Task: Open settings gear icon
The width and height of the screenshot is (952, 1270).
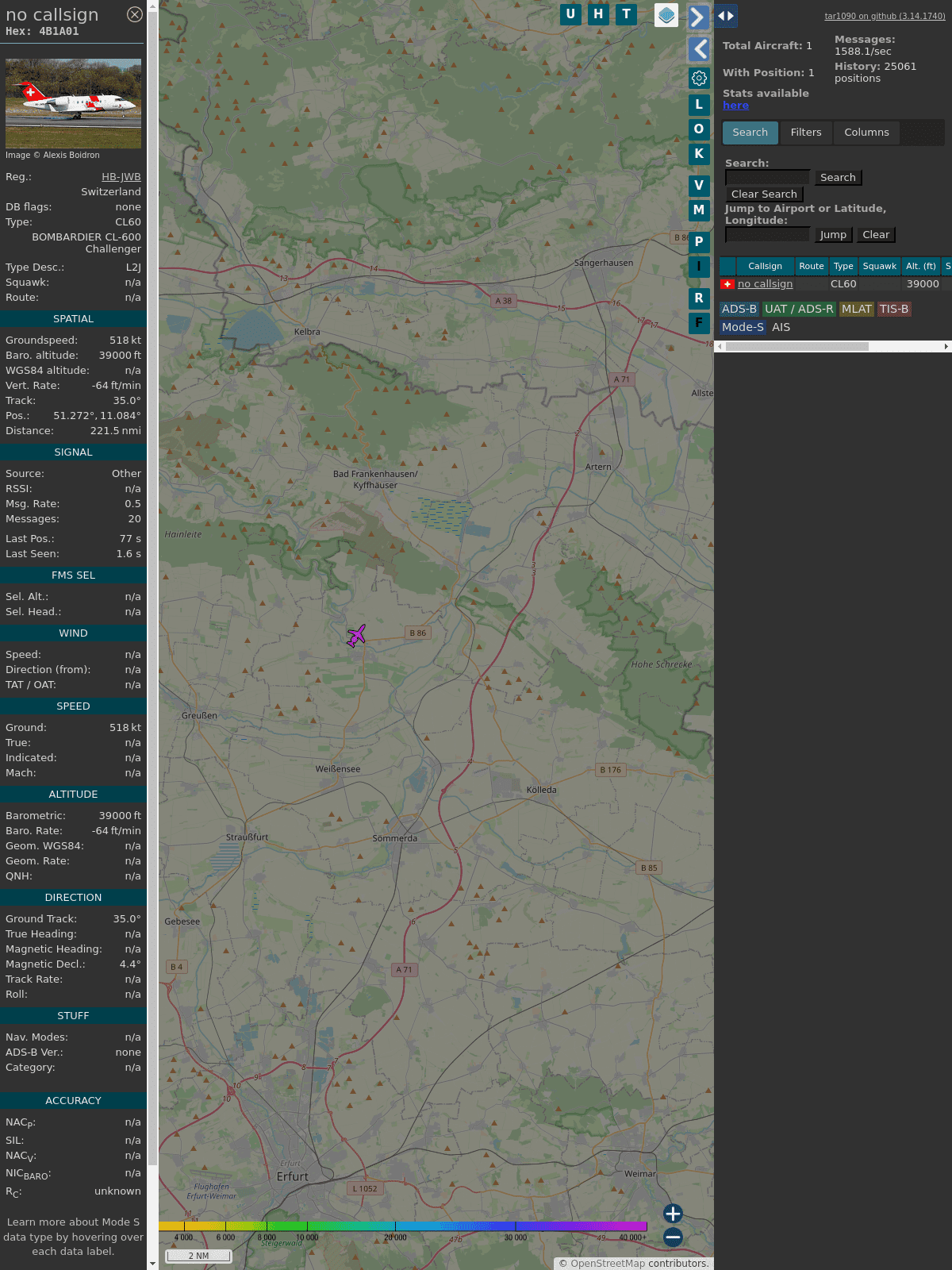Action: point(699,78)
